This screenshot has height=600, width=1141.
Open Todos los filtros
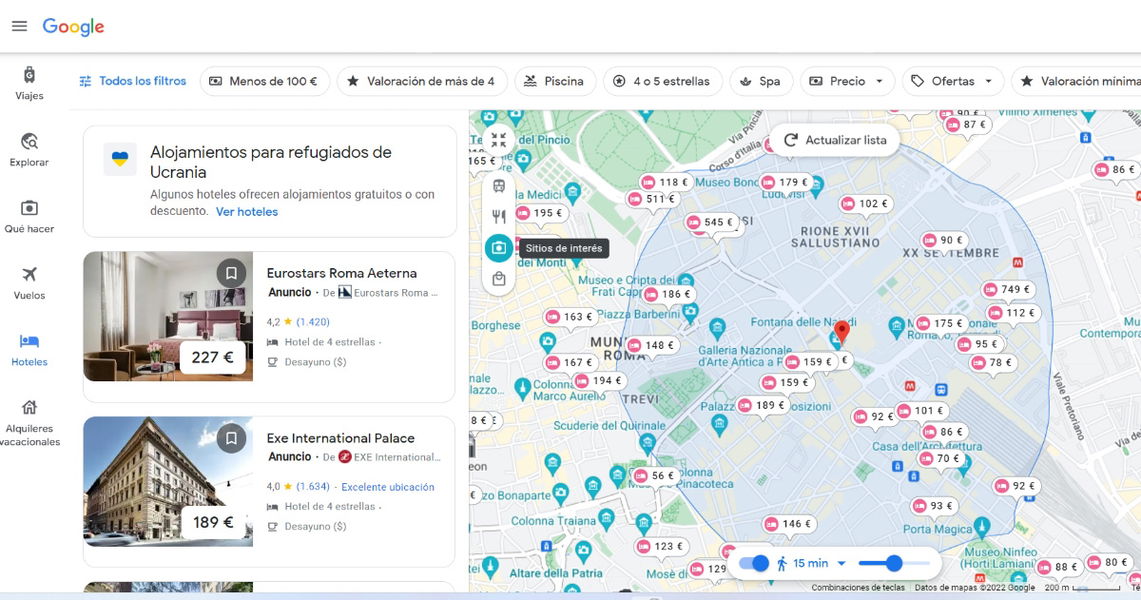132,81
